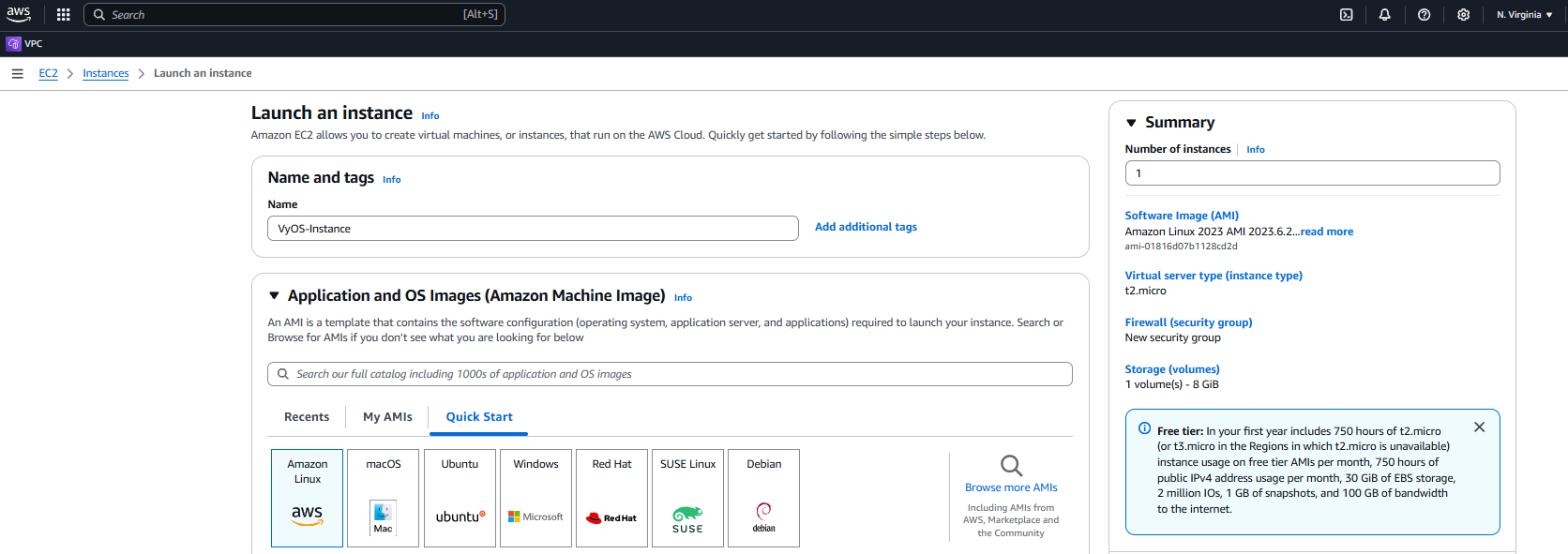Pick the Red Hat AMI tile
1568x554 pixels.
click(611, 497)
